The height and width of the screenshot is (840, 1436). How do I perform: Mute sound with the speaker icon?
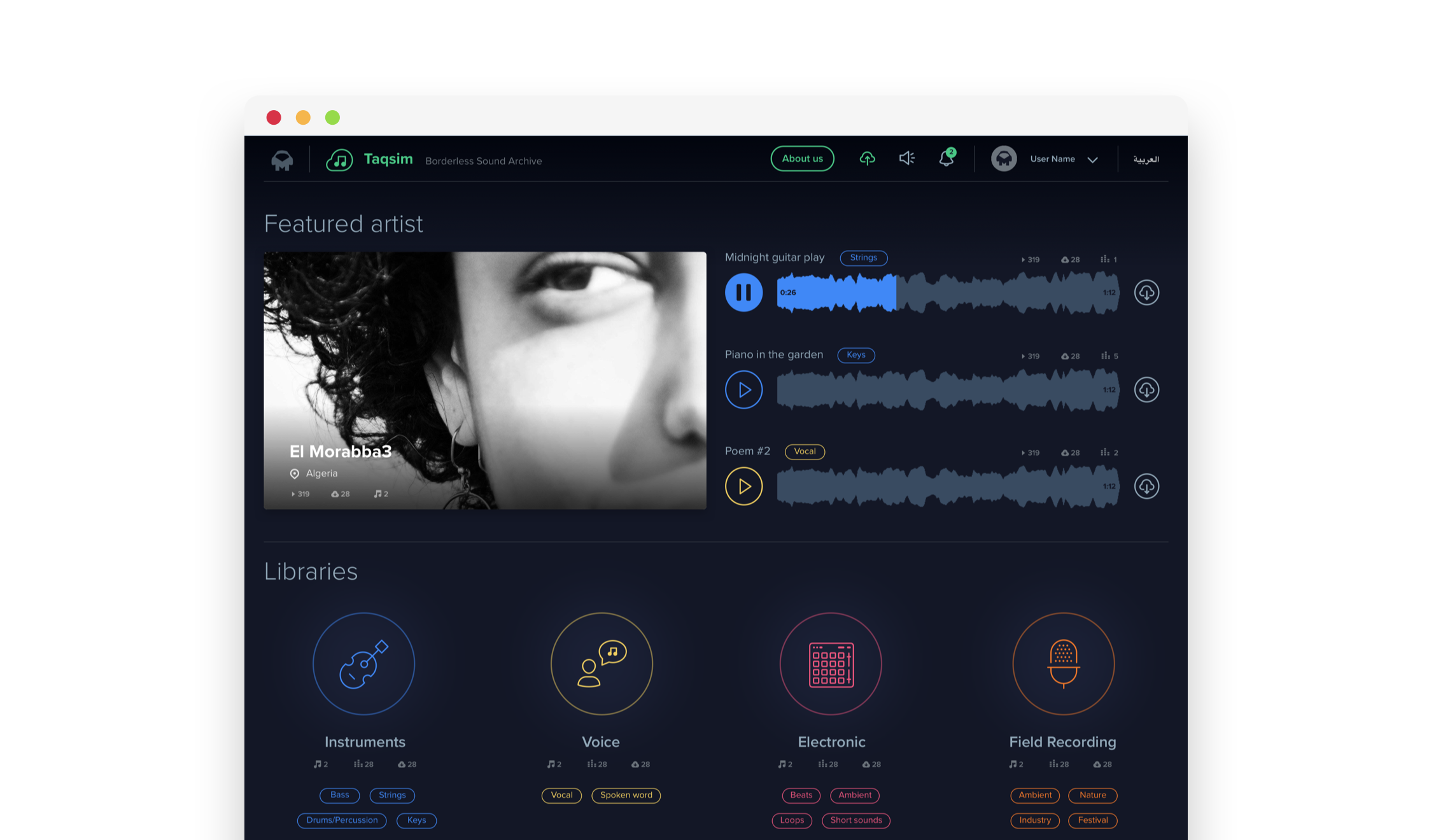pos(907,158)
